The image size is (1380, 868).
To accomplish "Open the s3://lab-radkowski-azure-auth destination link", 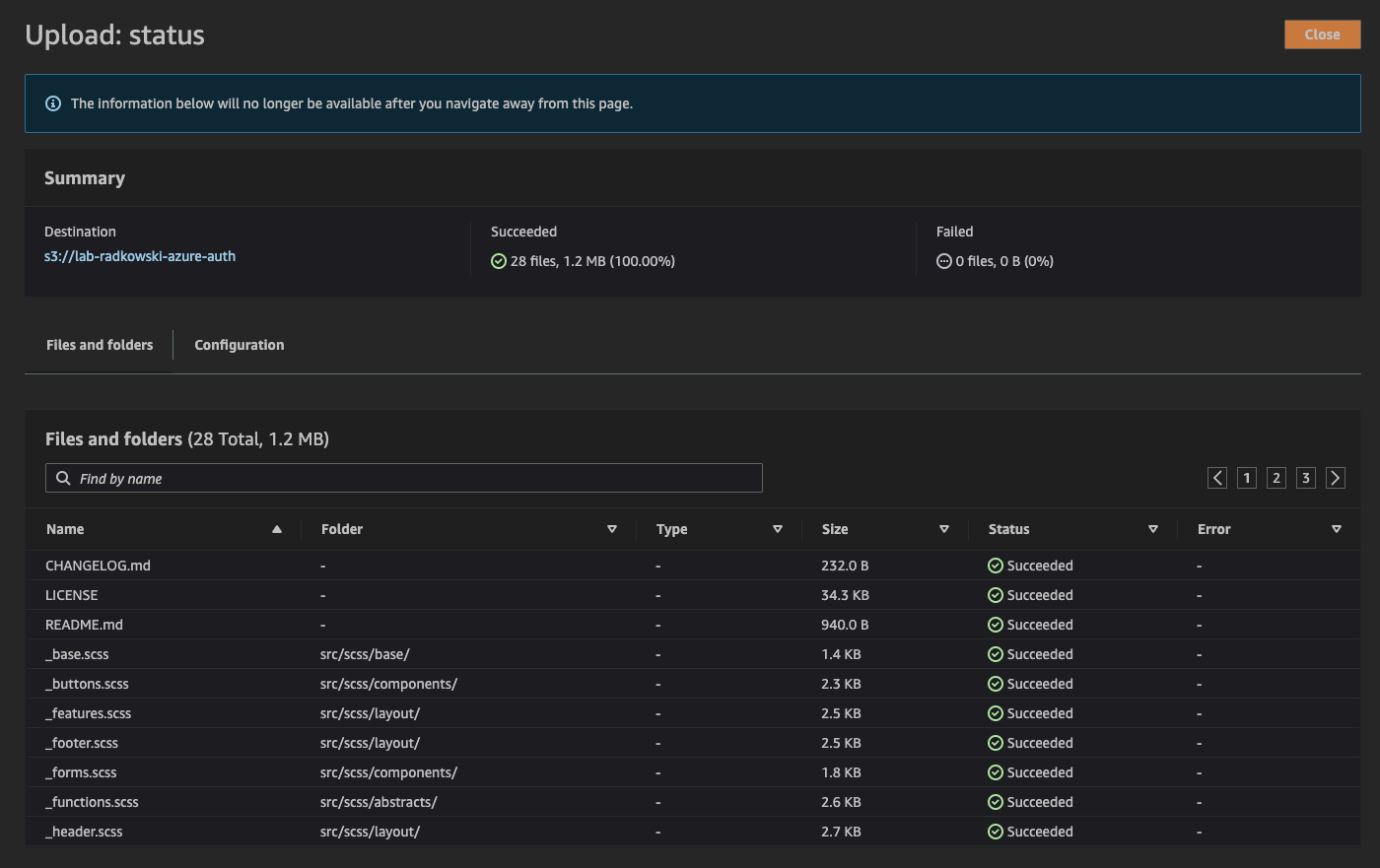I will point(140,256).
